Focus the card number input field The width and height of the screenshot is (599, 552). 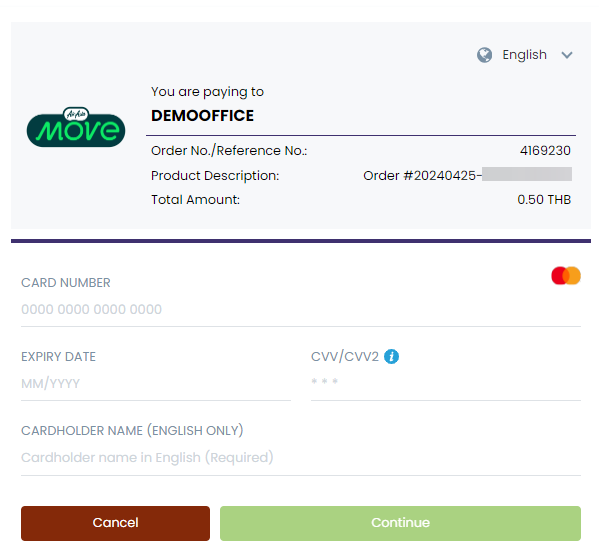301,309
